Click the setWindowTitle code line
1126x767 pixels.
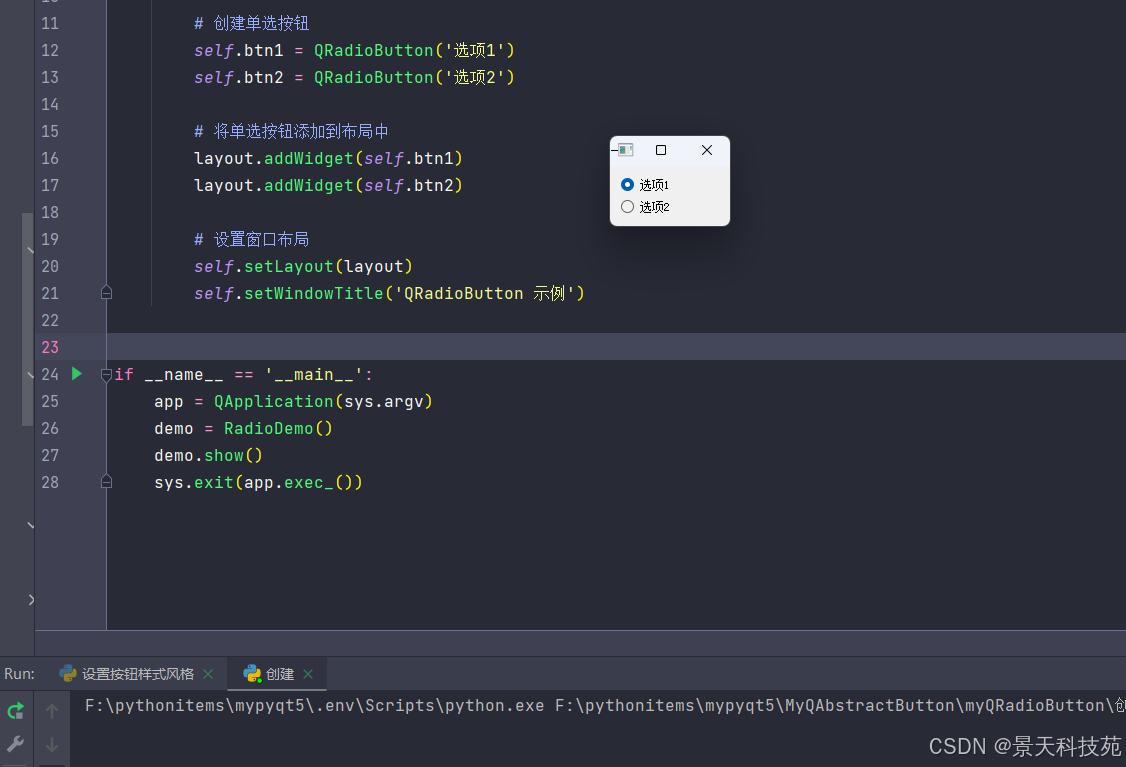tap(389, 294)
